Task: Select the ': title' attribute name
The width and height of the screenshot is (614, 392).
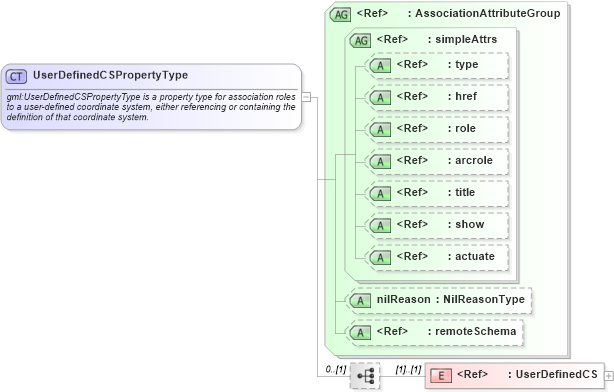Action: tap(461, 192)
